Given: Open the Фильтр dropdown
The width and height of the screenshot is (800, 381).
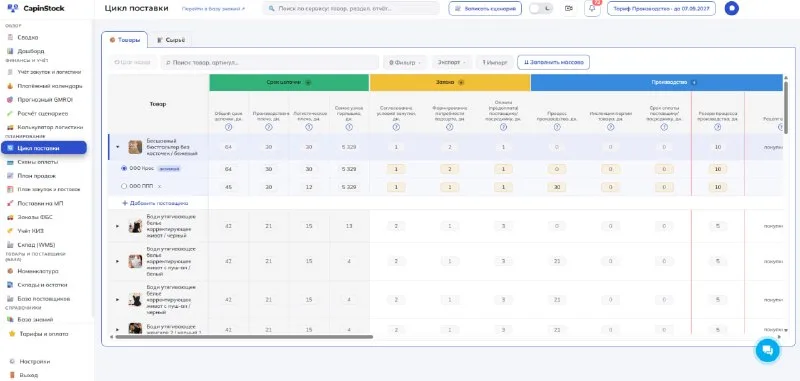Looking at the screenshot, I should [x=405, y=62].
